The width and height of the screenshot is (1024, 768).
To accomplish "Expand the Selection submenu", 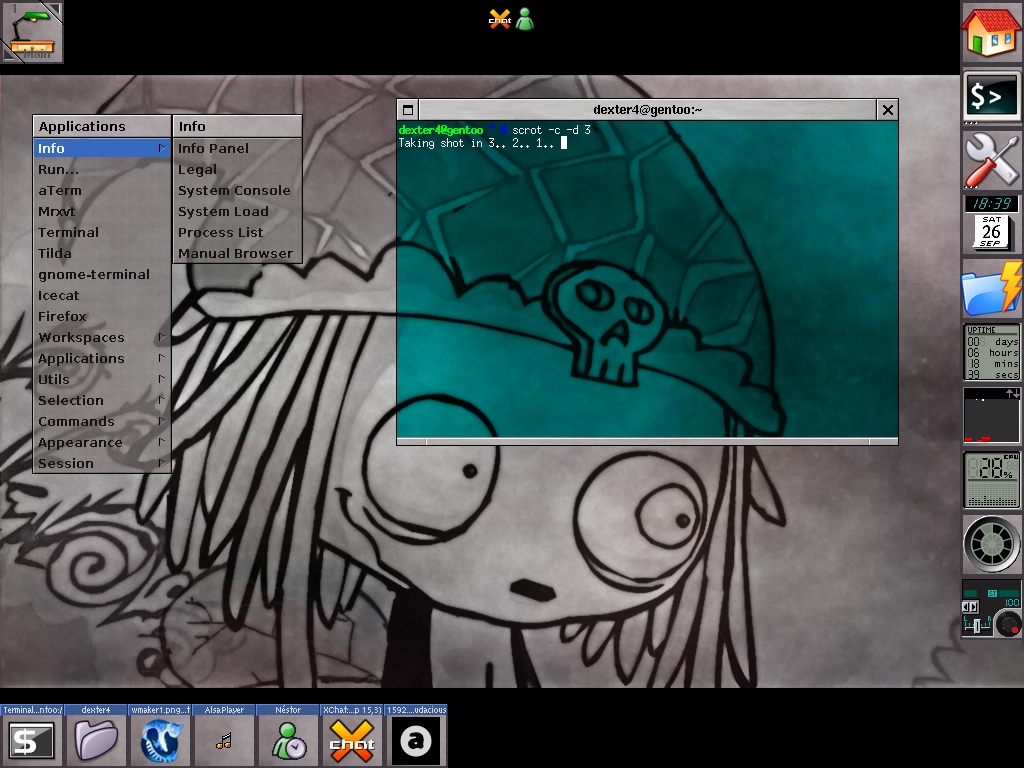I will point(102,400).
